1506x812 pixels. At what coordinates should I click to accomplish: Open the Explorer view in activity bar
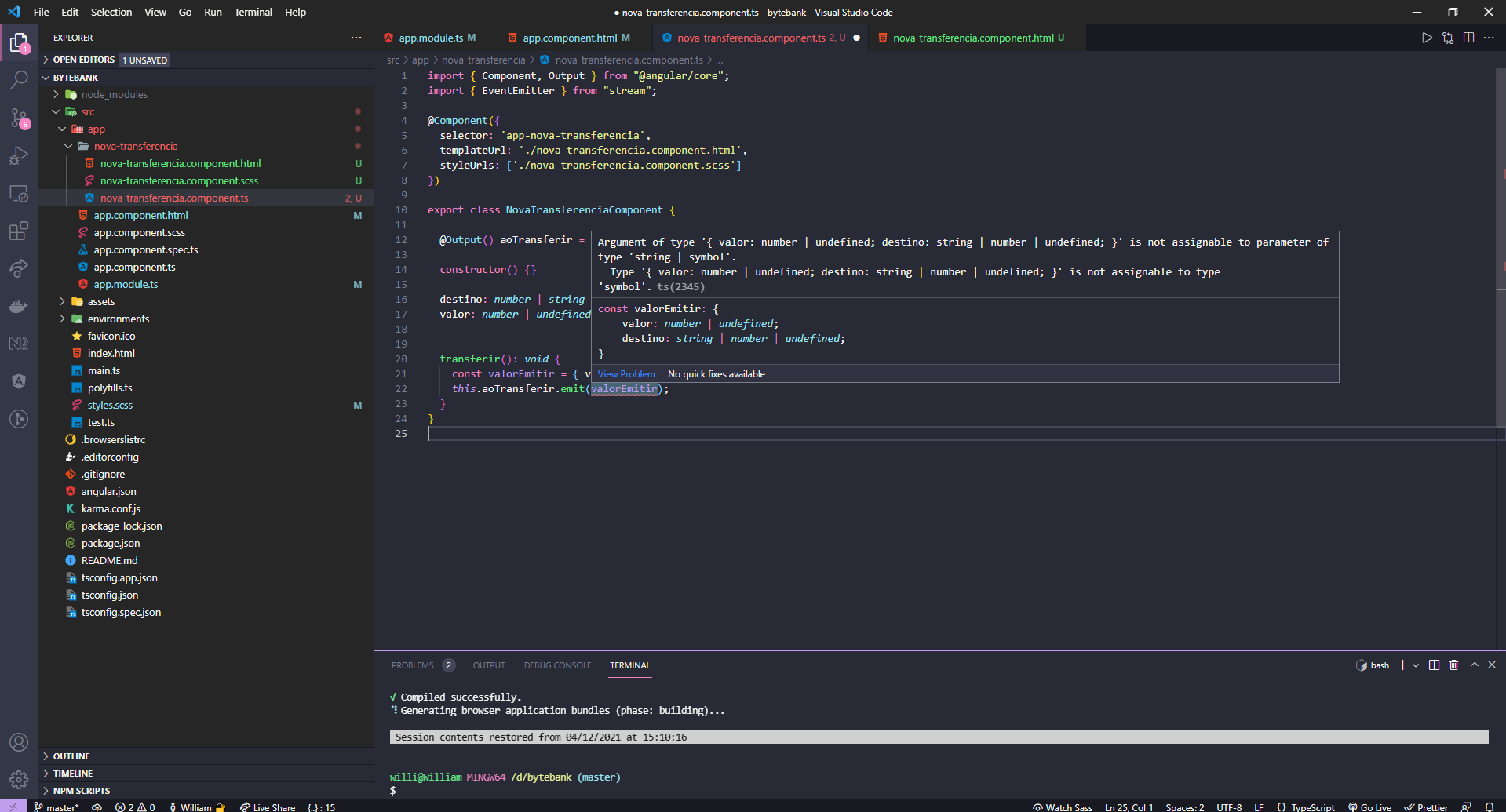(x=19, y=42)
